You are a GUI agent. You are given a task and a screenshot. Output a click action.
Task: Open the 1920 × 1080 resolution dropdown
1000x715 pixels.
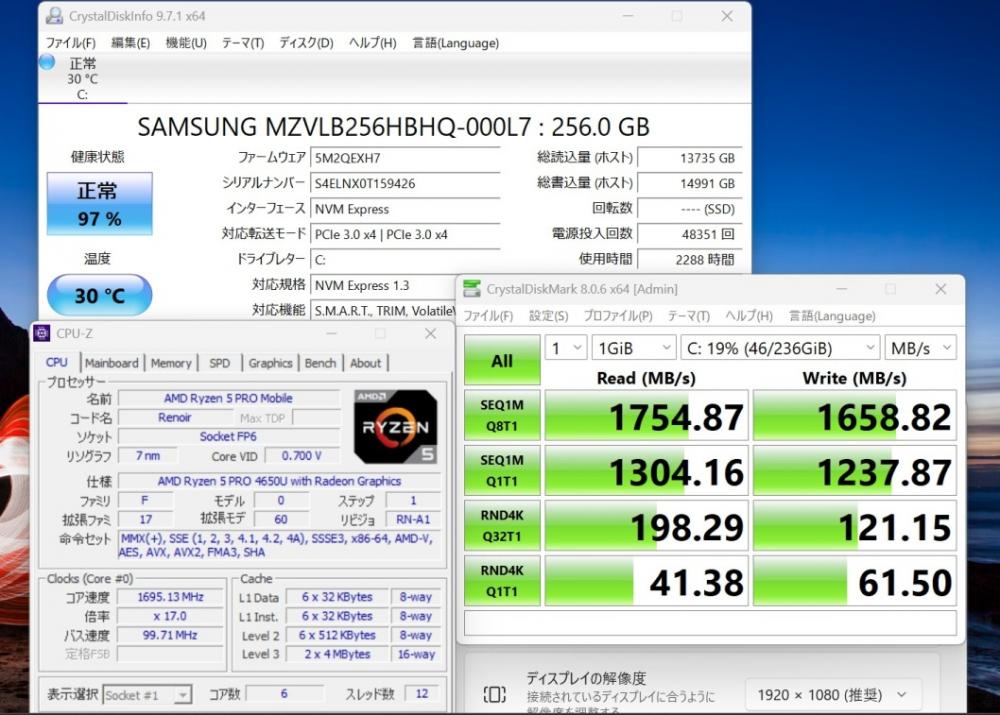click(833, 695)
